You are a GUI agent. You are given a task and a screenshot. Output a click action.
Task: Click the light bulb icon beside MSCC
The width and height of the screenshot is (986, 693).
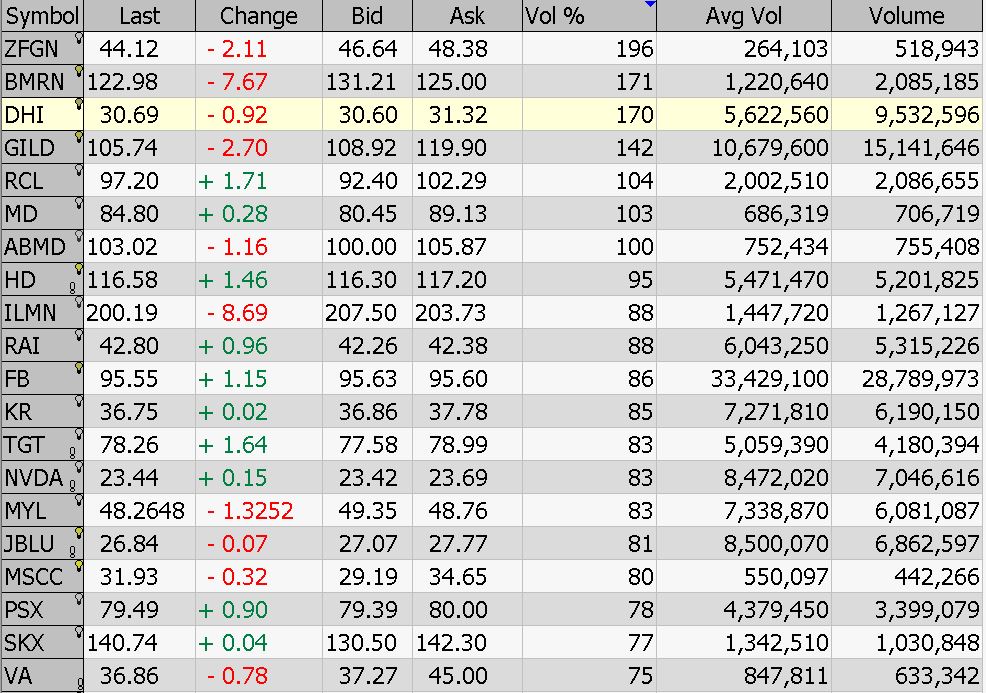click(79, 566)
